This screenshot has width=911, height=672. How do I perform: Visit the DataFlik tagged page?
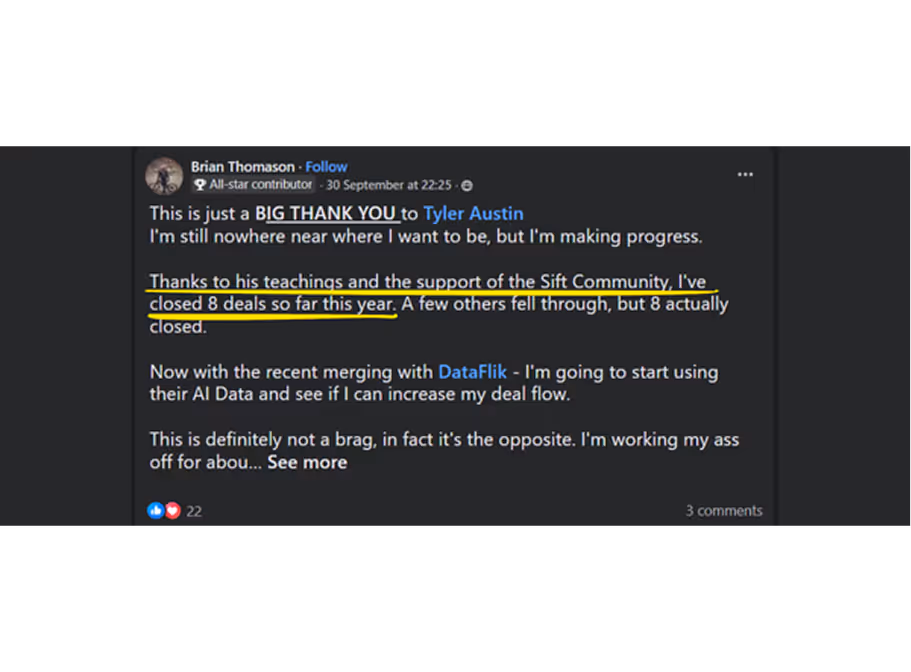tap(472, 372)
